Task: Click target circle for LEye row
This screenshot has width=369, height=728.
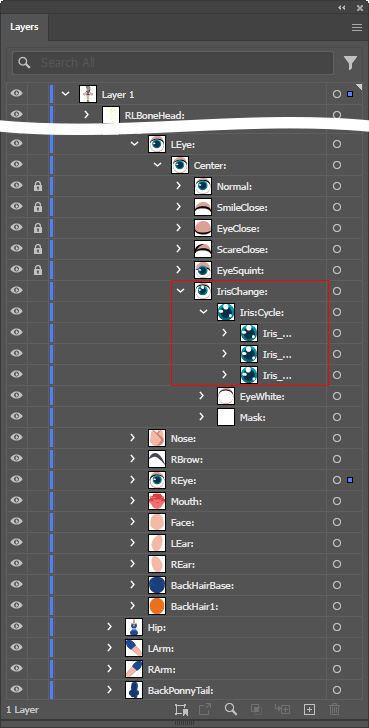Action: pos(337,144)
